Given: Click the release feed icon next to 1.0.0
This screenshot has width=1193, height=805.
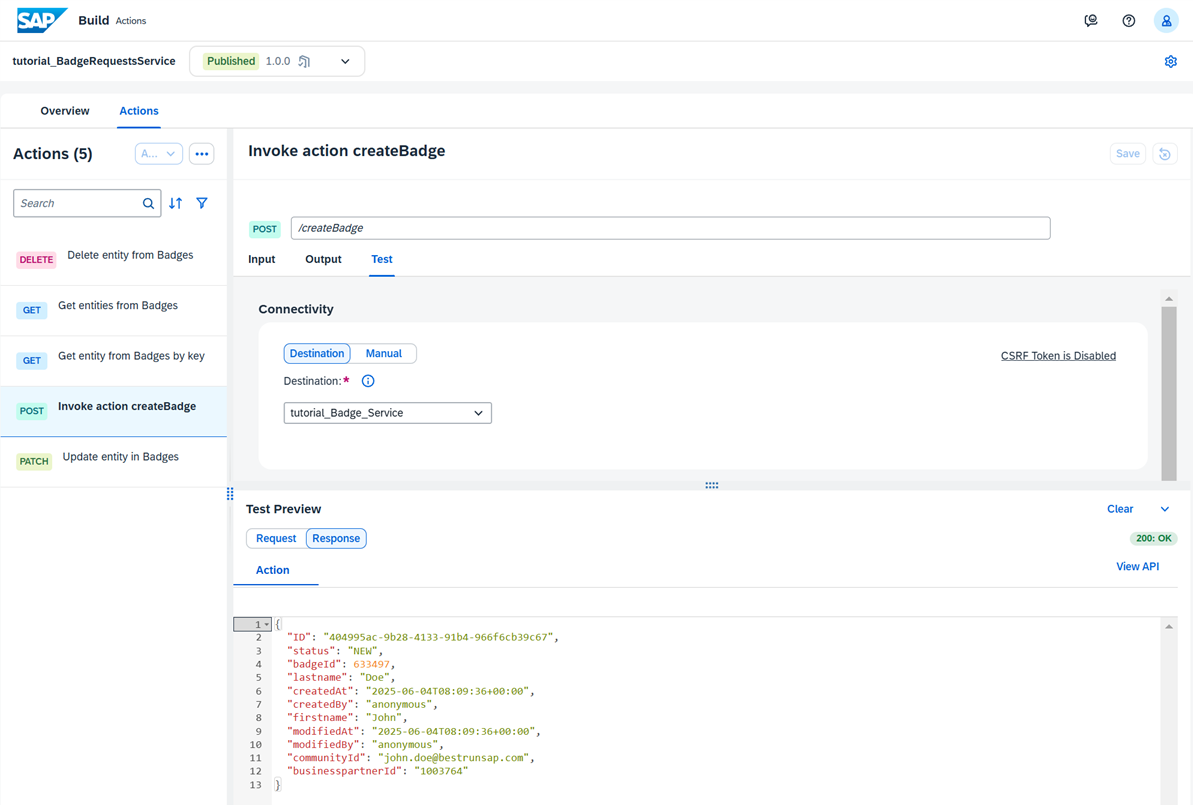Looking at the screenshot, I should [304, 62].
